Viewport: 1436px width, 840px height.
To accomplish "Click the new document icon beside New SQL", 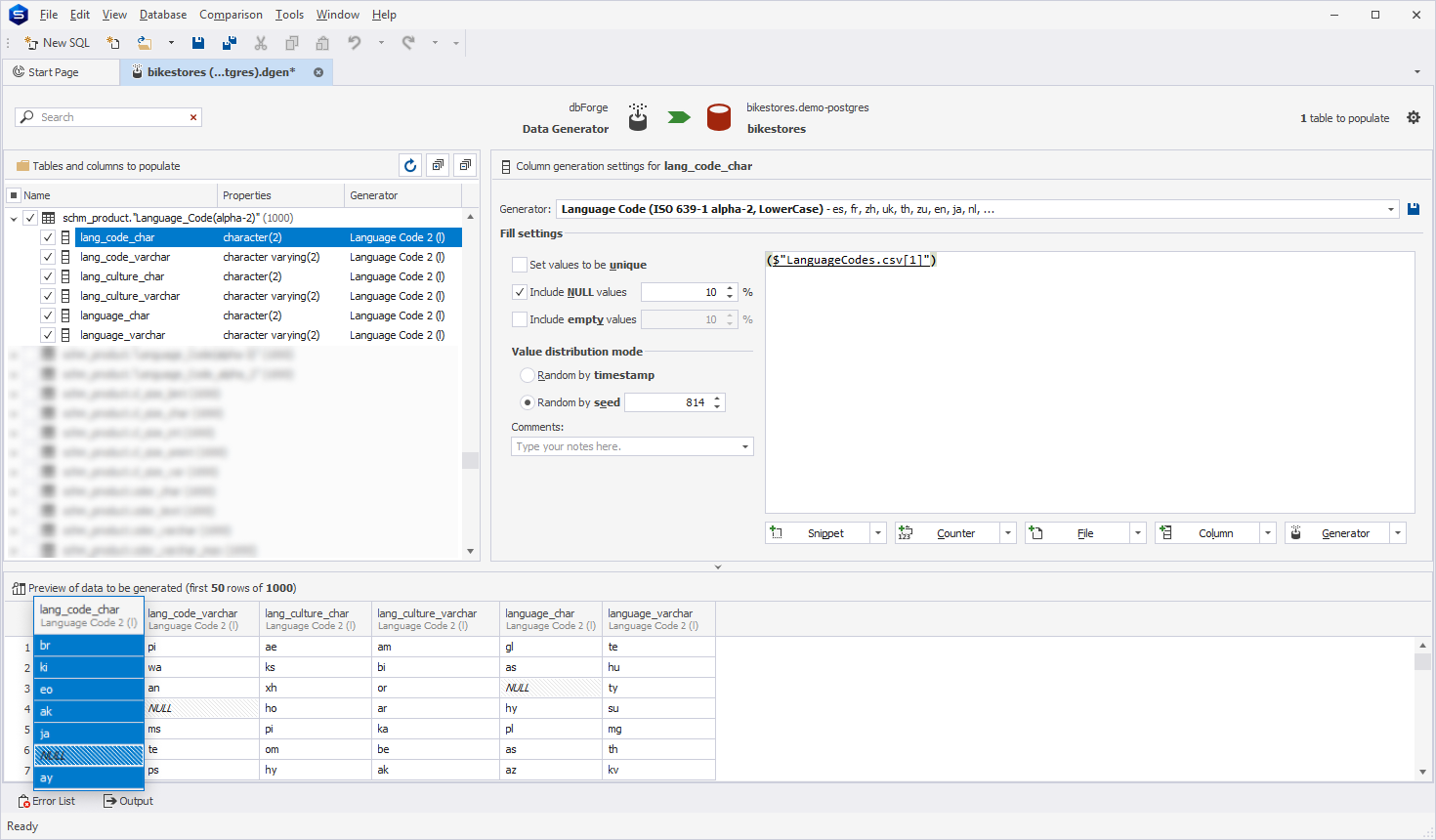I will click(x=113, y=43).
